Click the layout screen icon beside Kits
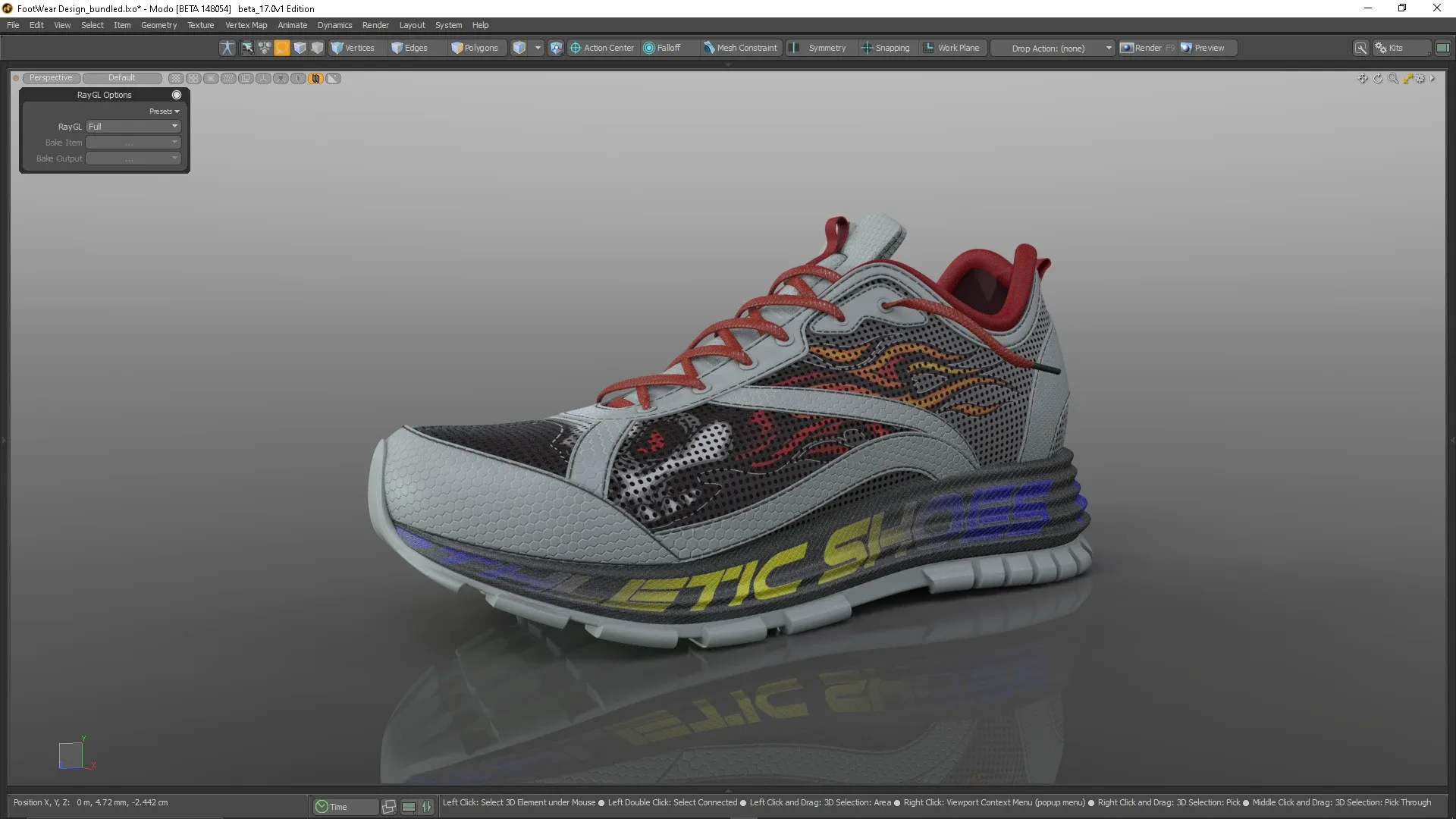 [x=1442, y=48]
